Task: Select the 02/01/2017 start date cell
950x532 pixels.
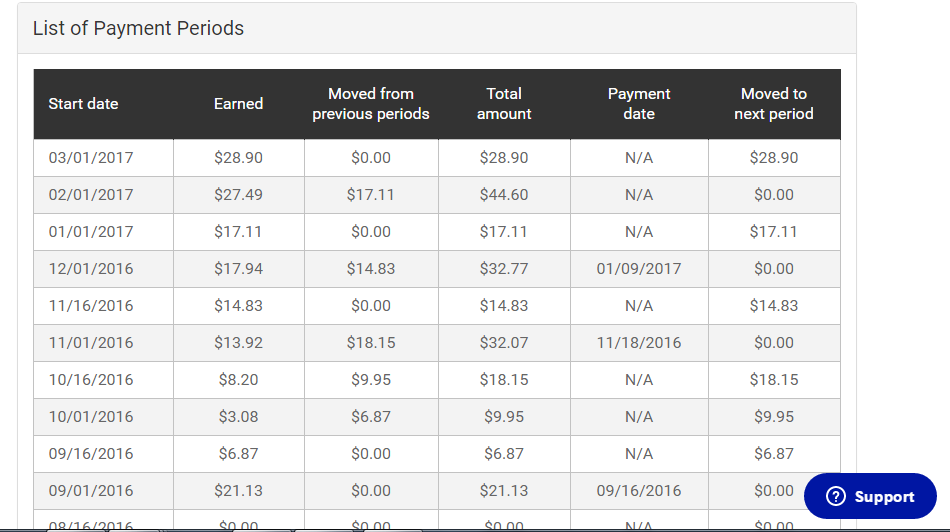Action: [91, 195]
